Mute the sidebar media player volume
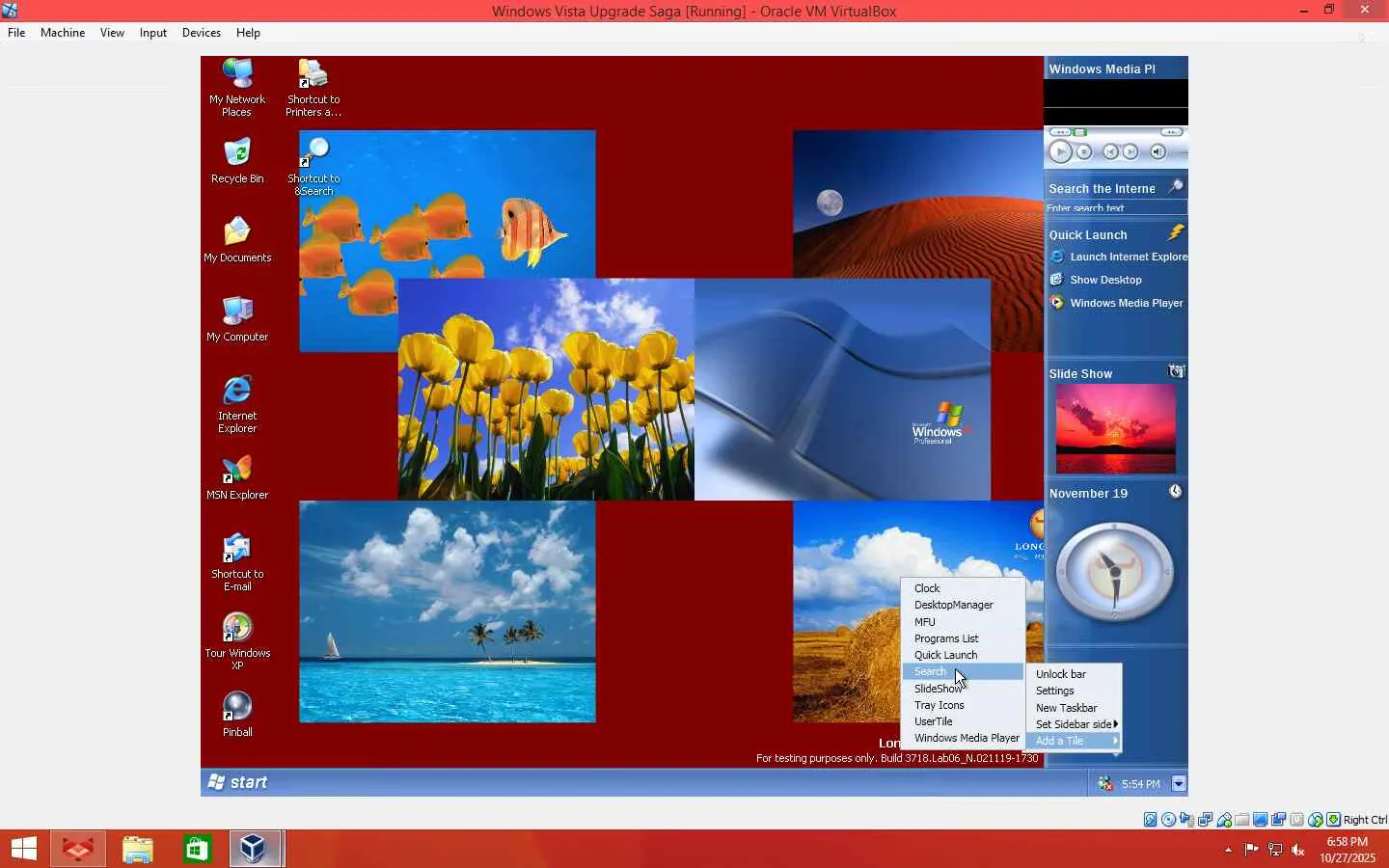1389x868 pixels. point(1158,151)
